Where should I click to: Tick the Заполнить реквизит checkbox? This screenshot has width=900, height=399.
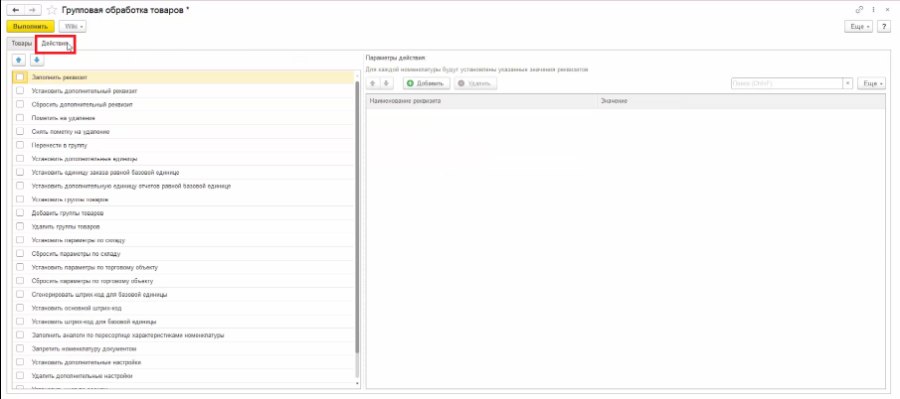(21, 77)
